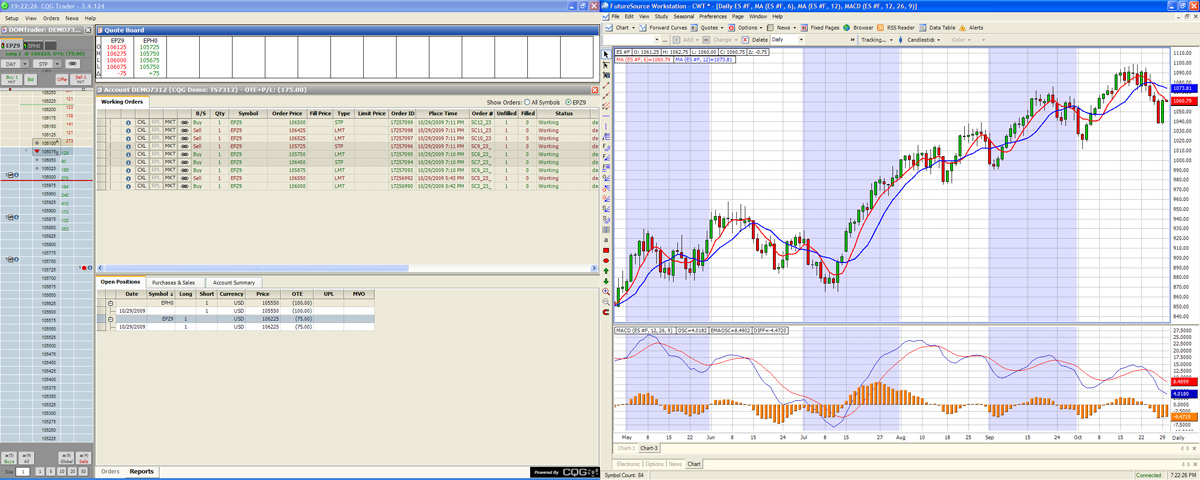Screen dimensions: 1200x480
Task: Select the red circle drawing tool
Action: (x=606, y=260)
